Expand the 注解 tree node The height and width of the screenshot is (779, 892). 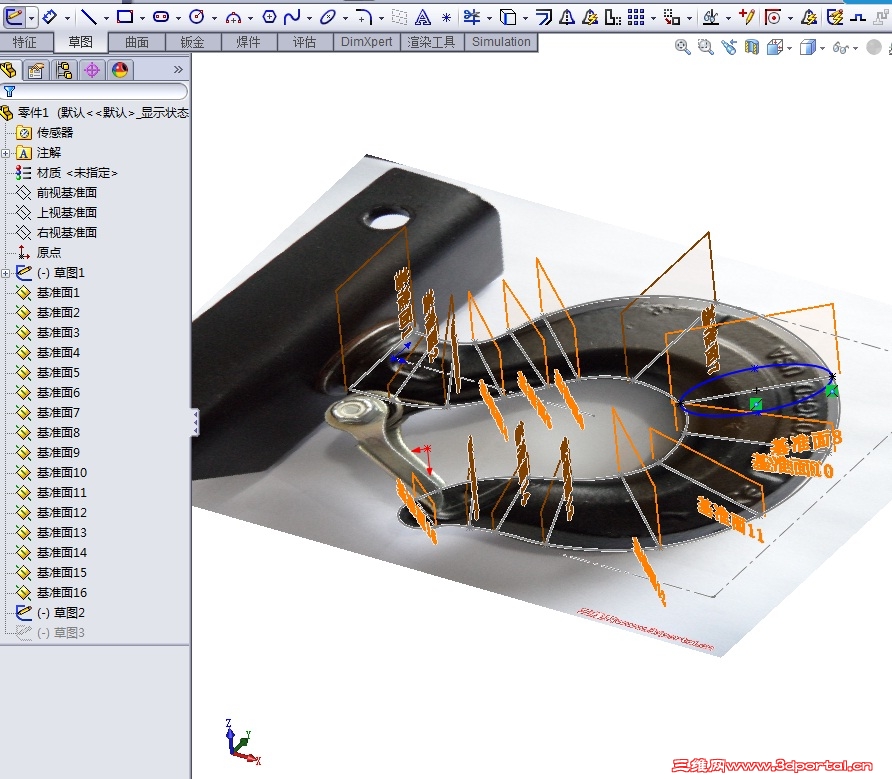[x=6, y=153]
